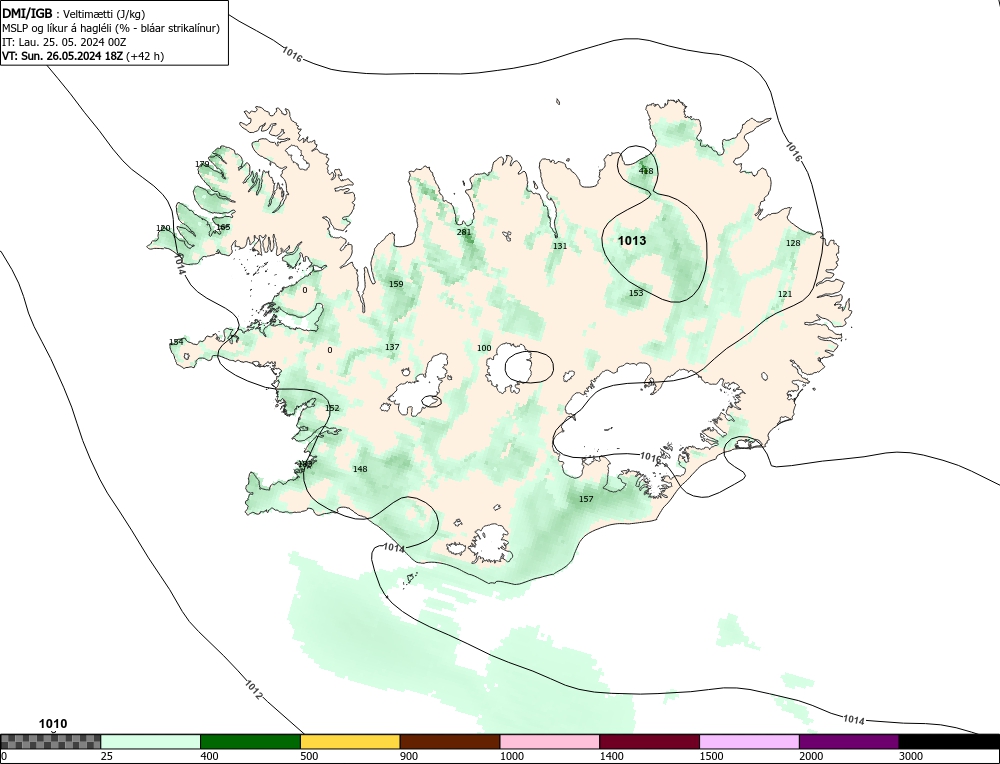Select the map value 128
The width and height of the screenshot is (1000, 764).
click(x=793, y=242)
